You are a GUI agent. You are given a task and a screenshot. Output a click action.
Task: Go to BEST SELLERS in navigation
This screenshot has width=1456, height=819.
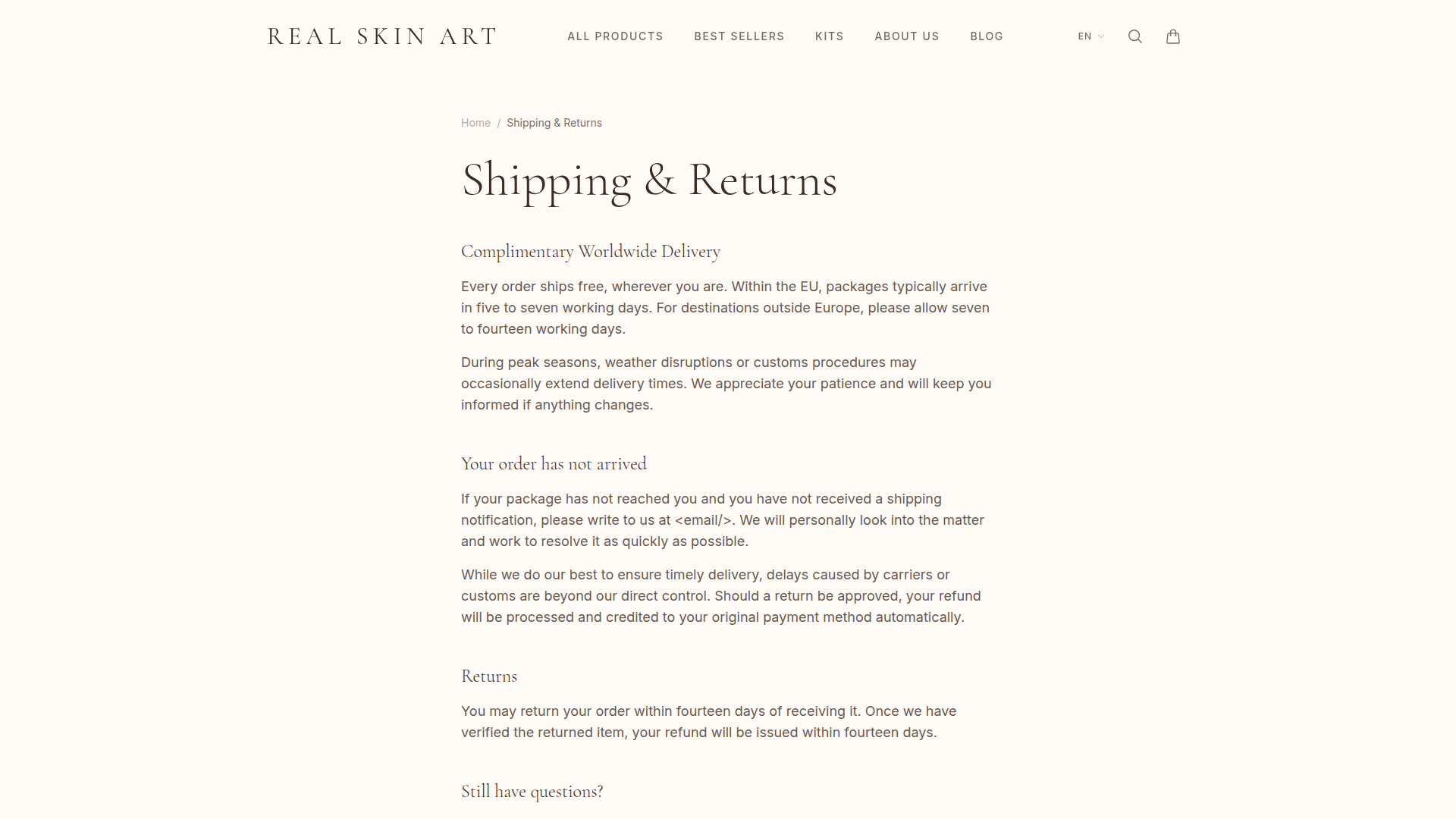click(x=739, y=36)
